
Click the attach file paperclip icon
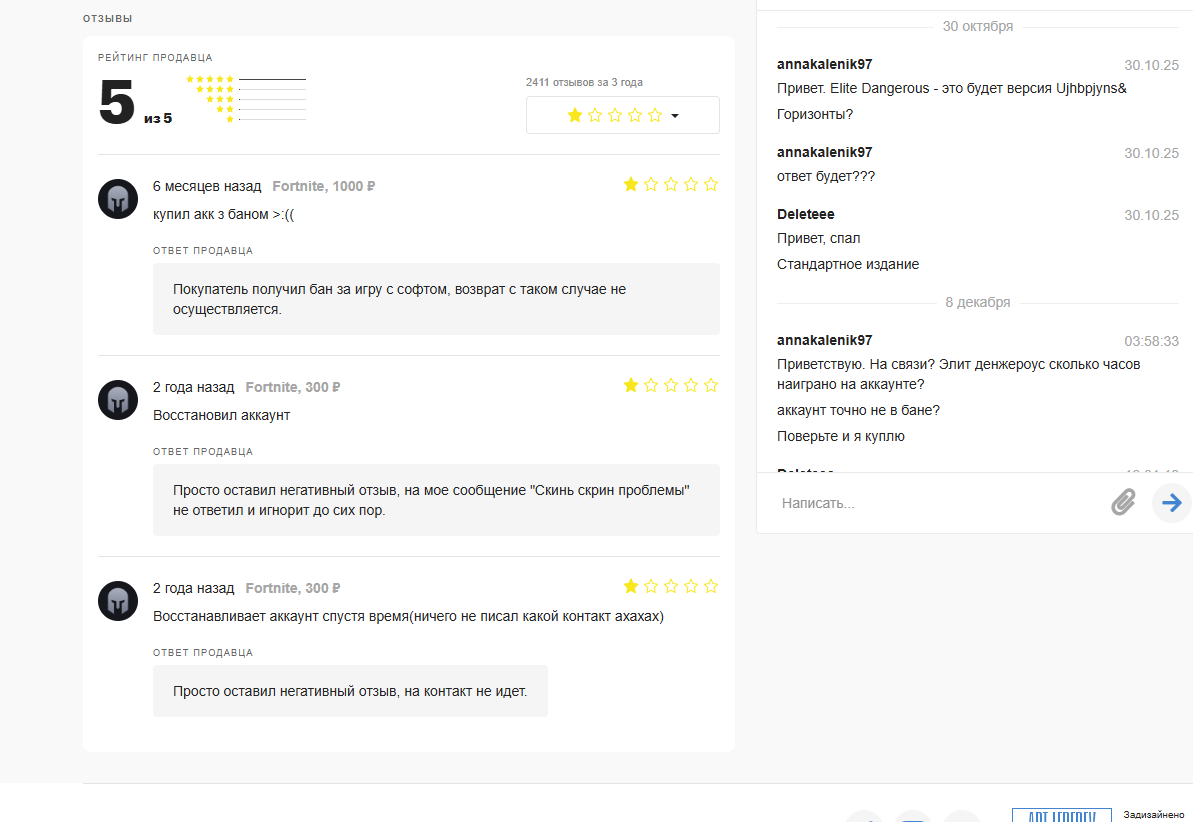(1123, 502)
